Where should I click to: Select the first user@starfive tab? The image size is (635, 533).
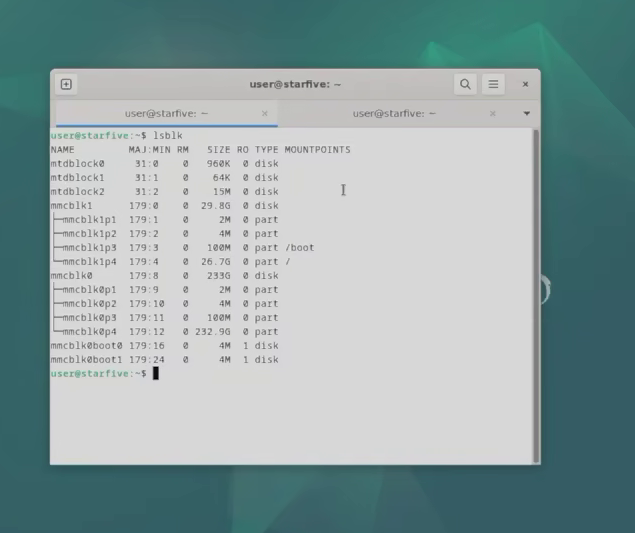(166, 114)
